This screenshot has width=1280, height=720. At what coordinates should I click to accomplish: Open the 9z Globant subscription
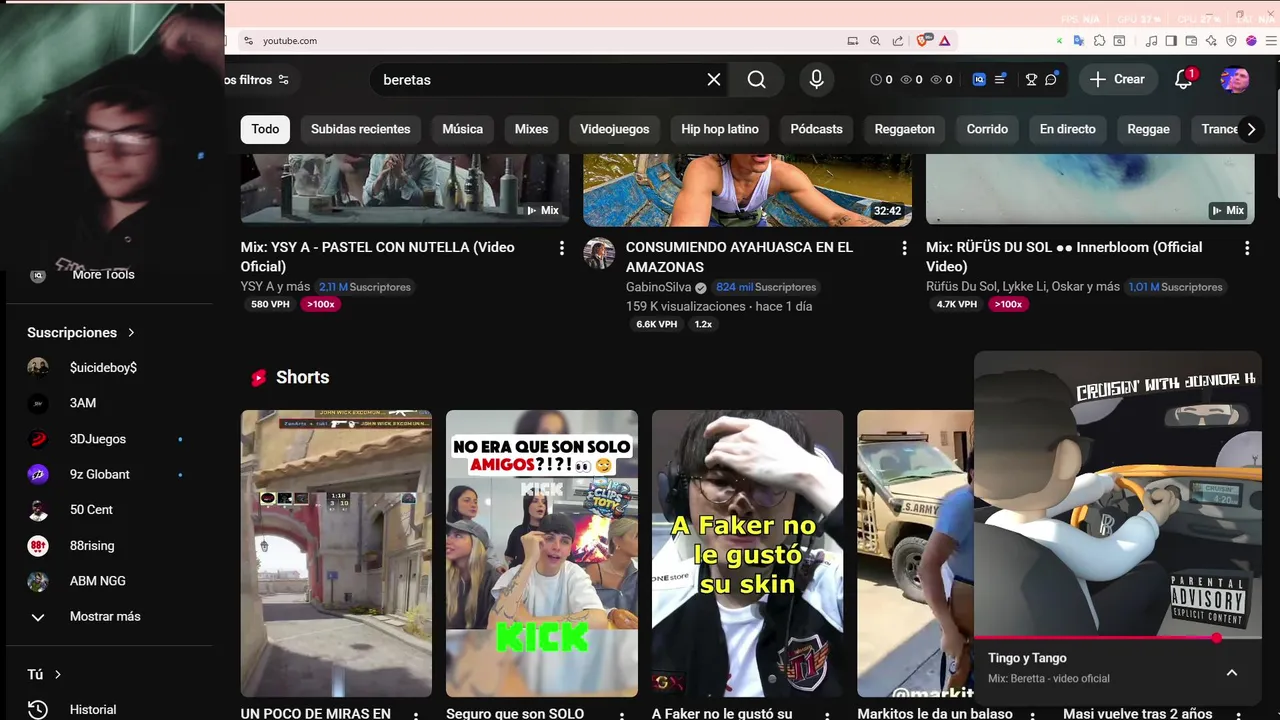[100, 474]
